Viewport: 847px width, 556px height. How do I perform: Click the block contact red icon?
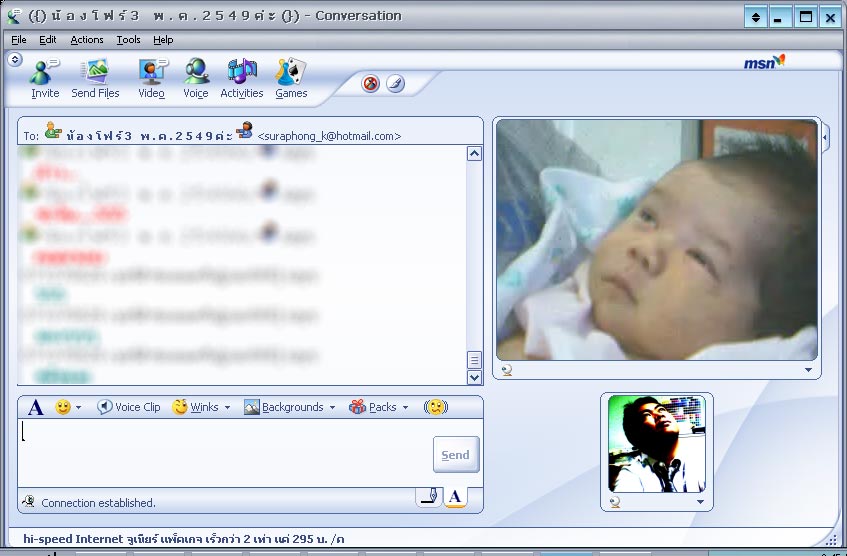point(371,84)
